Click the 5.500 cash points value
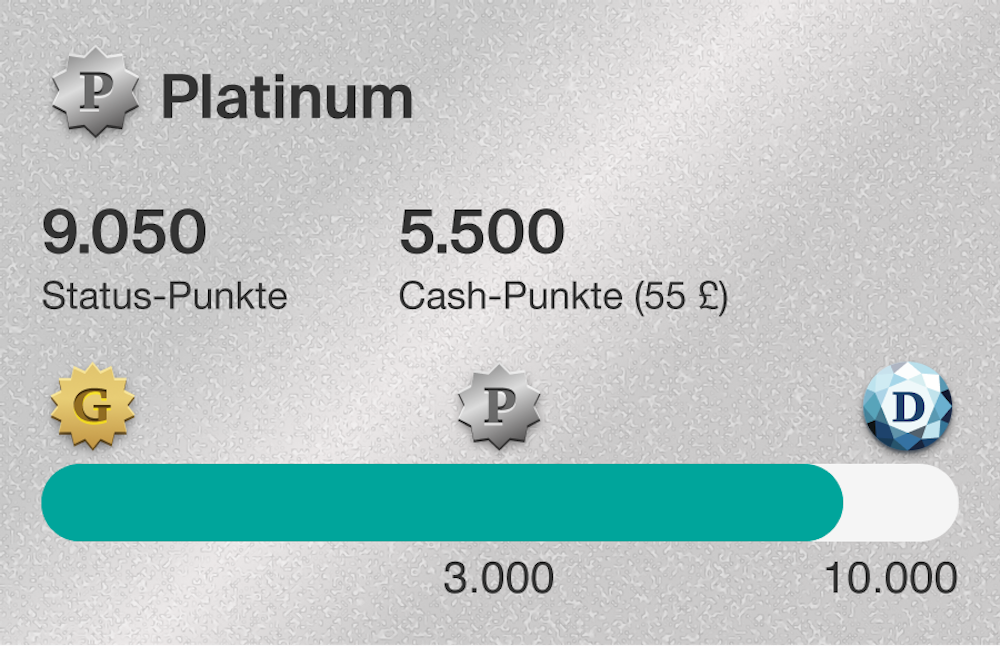This screenshot has height=646, width=1000. click(x=481, y=233)
